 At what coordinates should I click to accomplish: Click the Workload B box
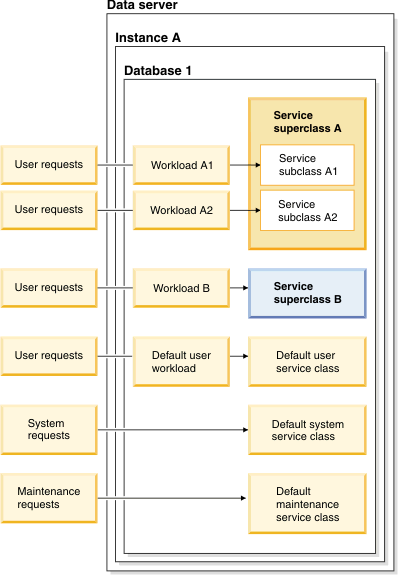click(x=182, y=288)
